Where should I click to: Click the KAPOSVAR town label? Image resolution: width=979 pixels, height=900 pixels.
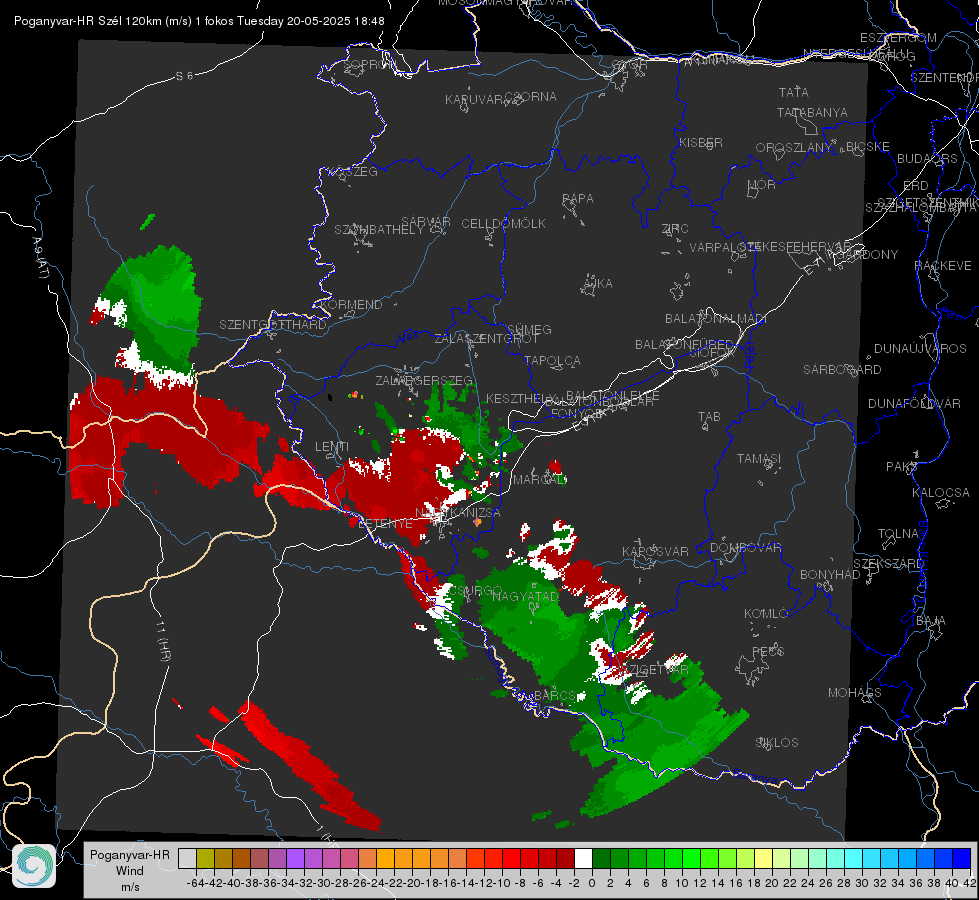click(x=655, y=551)
